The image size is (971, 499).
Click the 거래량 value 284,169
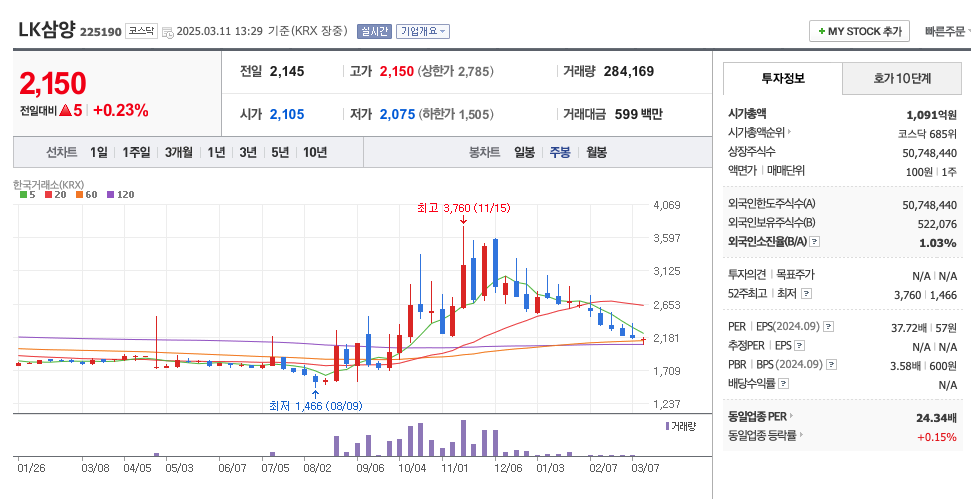pyautogui.click(x=629, y=71)
